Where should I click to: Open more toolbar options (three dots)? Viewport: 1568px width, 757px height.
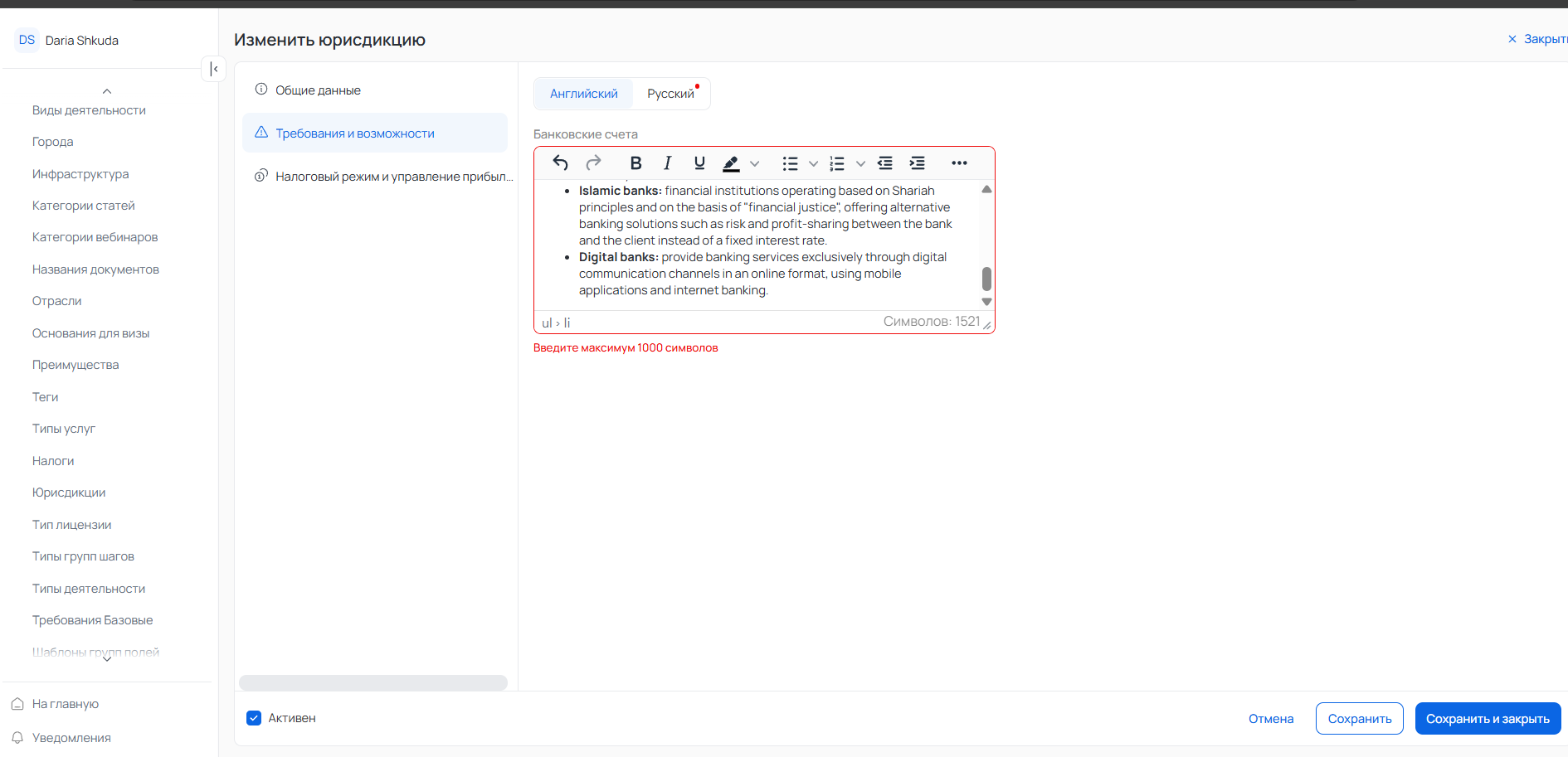pos(959,163)
